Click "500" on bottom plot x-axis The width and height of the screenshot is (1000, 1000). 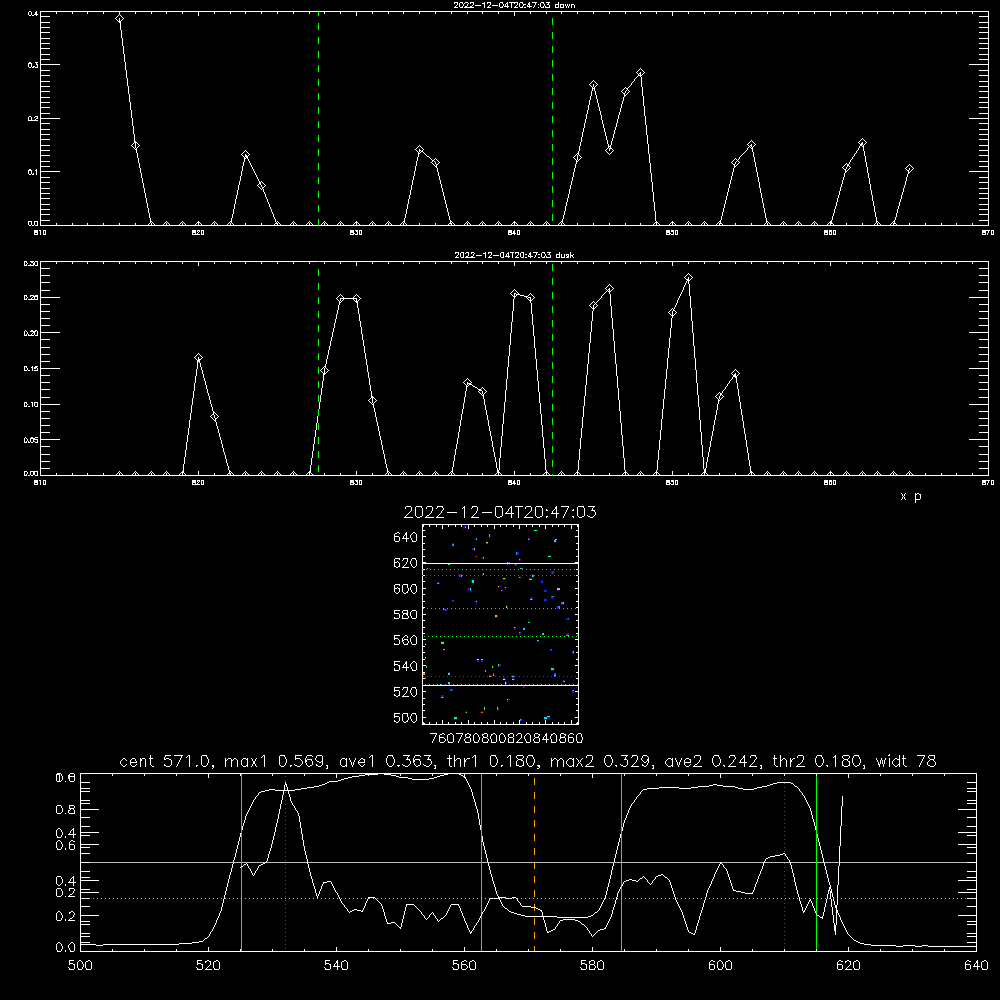[80, 966]
